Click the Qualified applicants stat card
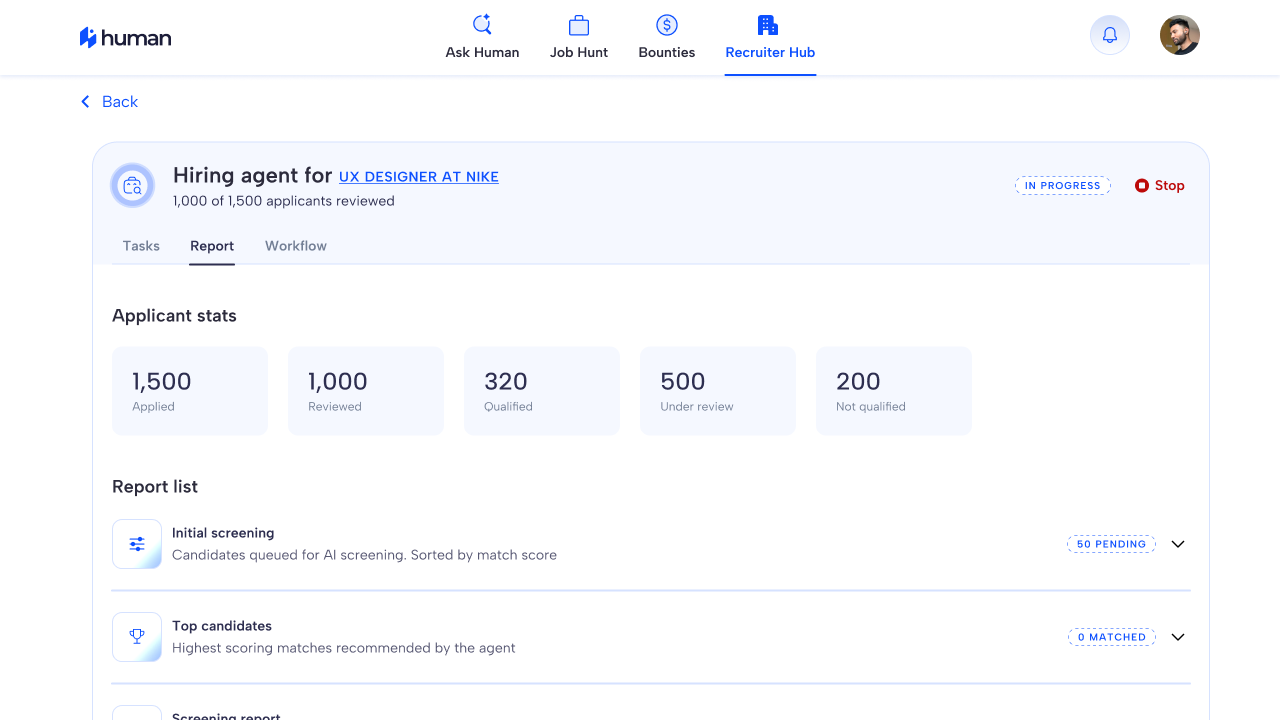The image size is (1280, 720). [542, 391]
